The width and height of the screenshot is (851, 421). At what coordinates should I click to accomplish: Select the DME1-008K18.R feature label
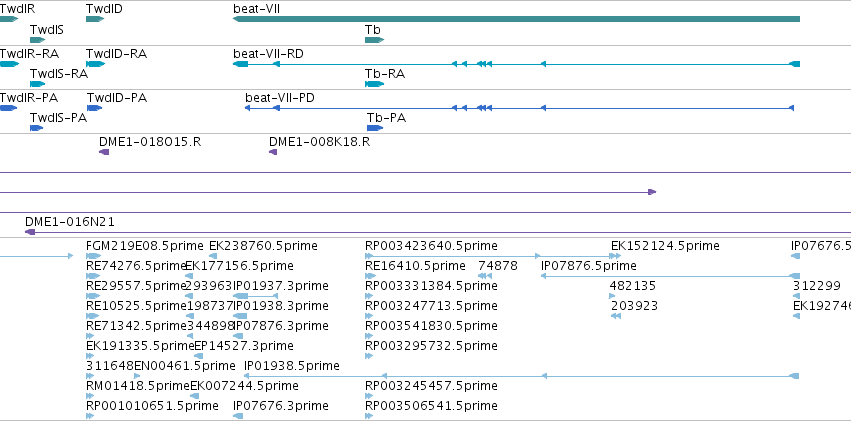pos(320,142)
